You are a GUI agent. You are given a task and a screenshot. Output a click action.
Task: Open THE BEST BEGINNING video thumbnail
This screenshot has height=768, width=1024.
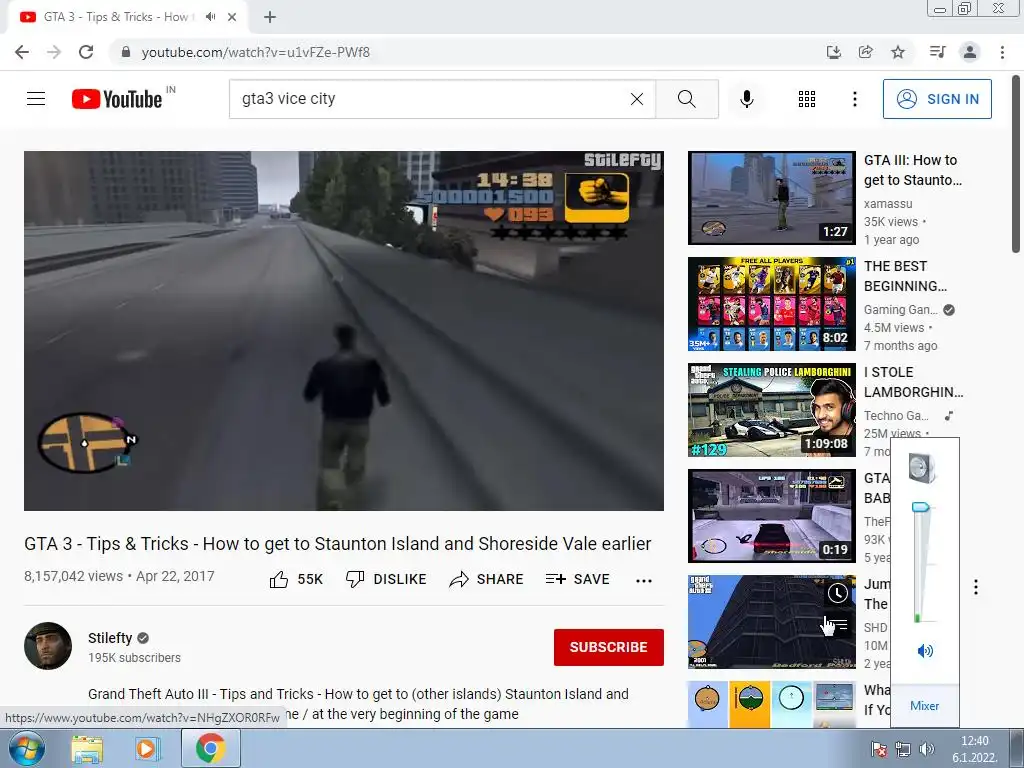pyautogui.click(x=771, y=304)
